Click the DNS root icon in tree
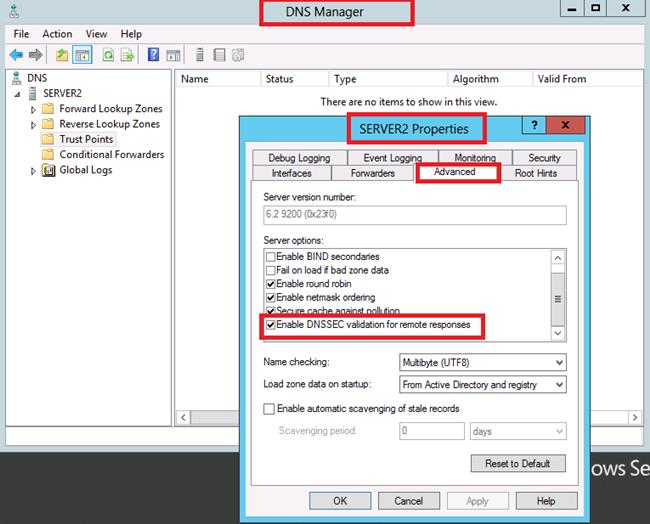 click(x=17, y=78)
